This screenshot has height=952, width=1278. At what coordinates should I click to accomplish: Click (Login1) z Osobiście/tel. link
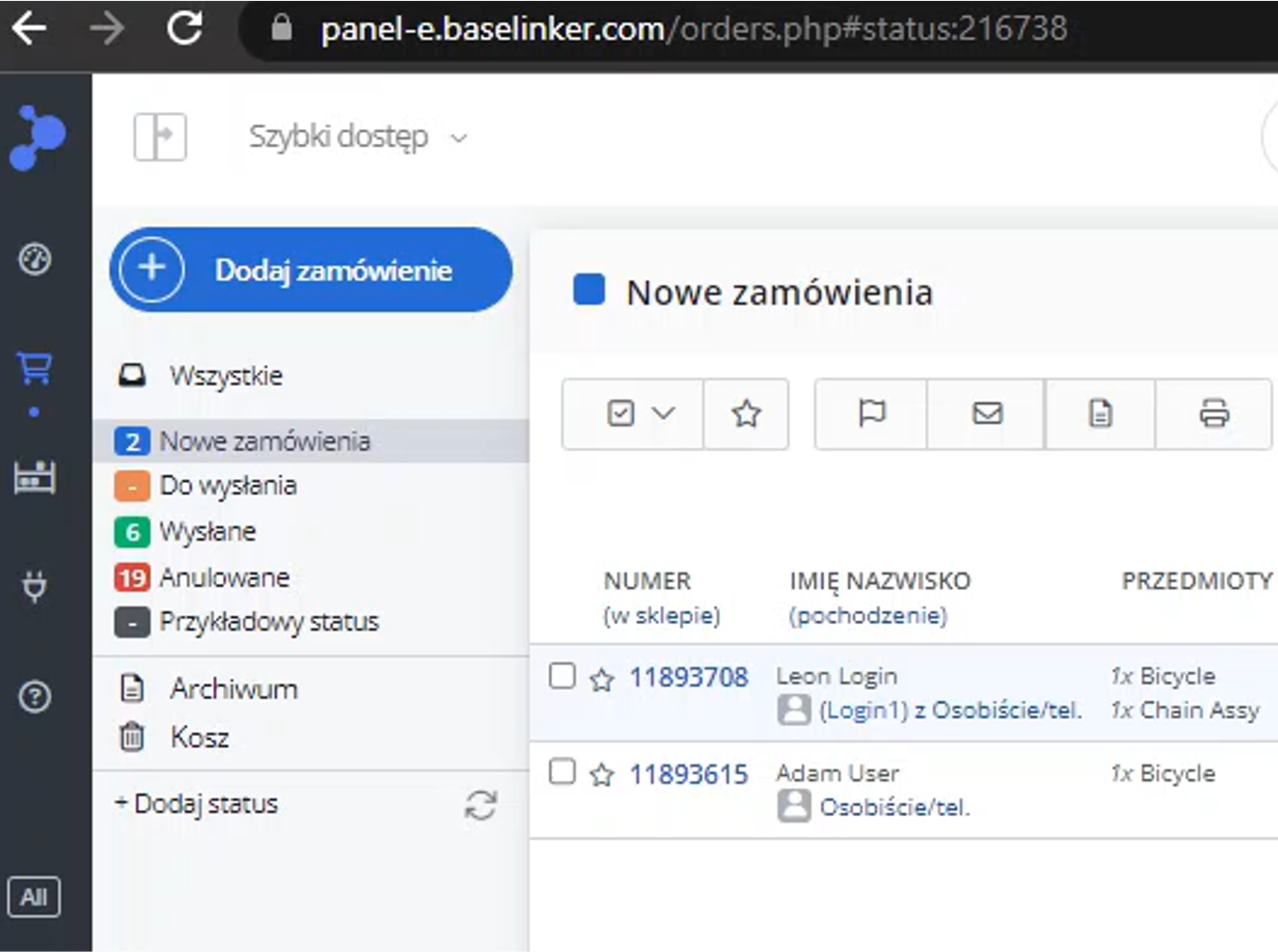pos(950,710)
